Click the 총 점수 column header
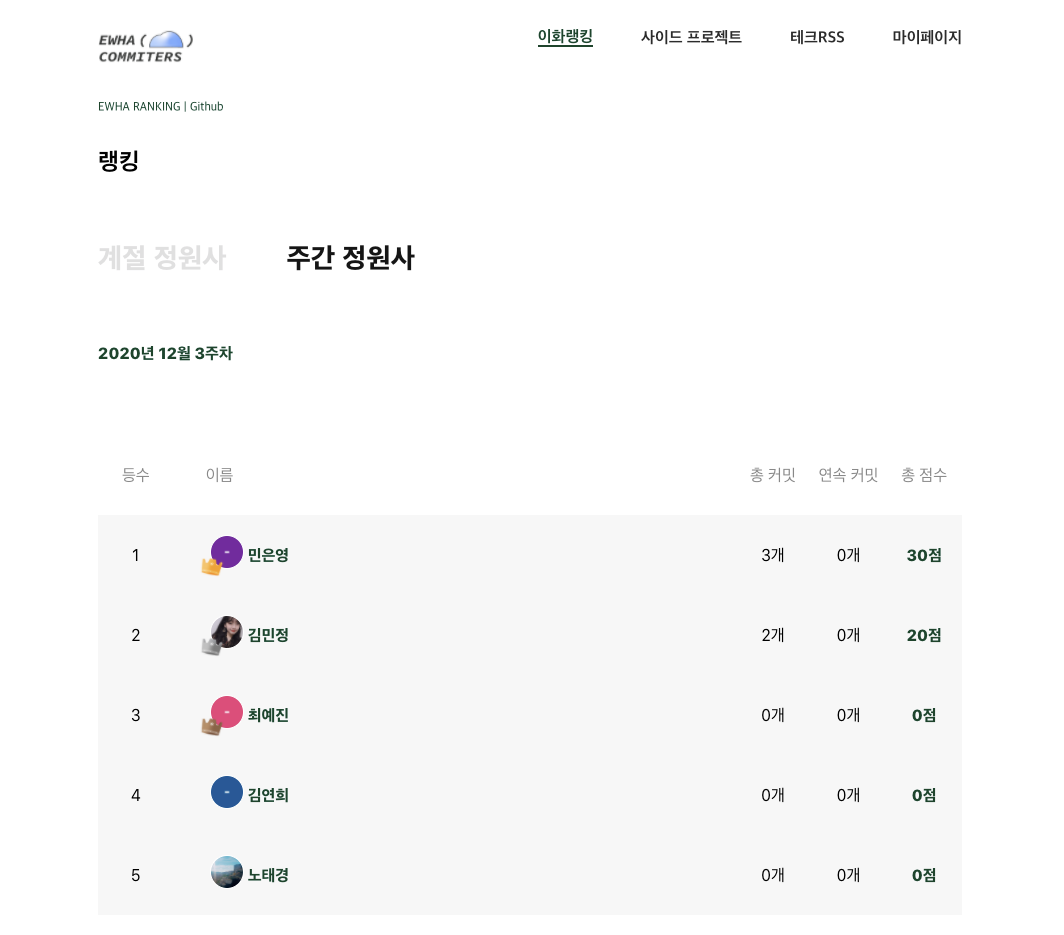The image size is (1064, 935). point(923,475)
